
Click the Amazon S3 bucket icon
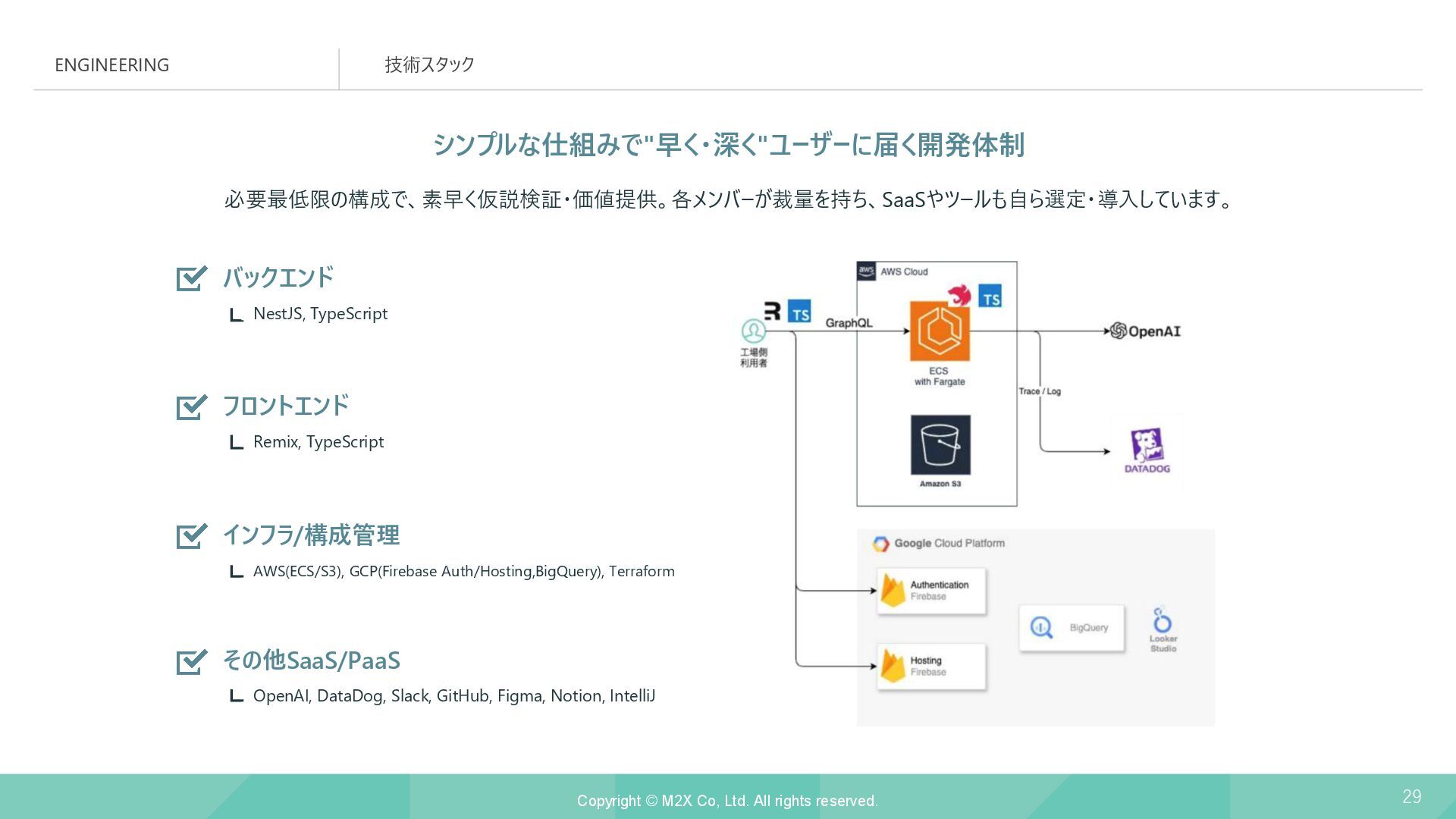940,444
